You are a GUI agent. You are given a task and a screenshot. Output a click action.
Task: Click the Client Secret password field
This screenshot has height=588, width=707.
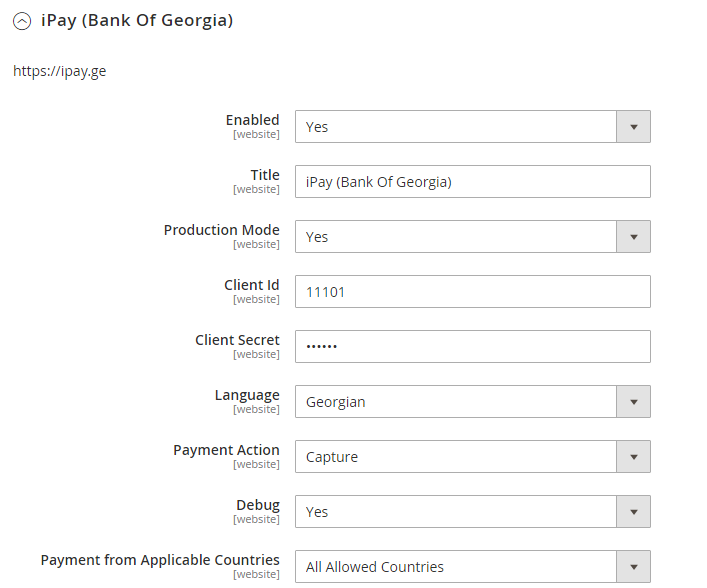(x=472, y=347)
